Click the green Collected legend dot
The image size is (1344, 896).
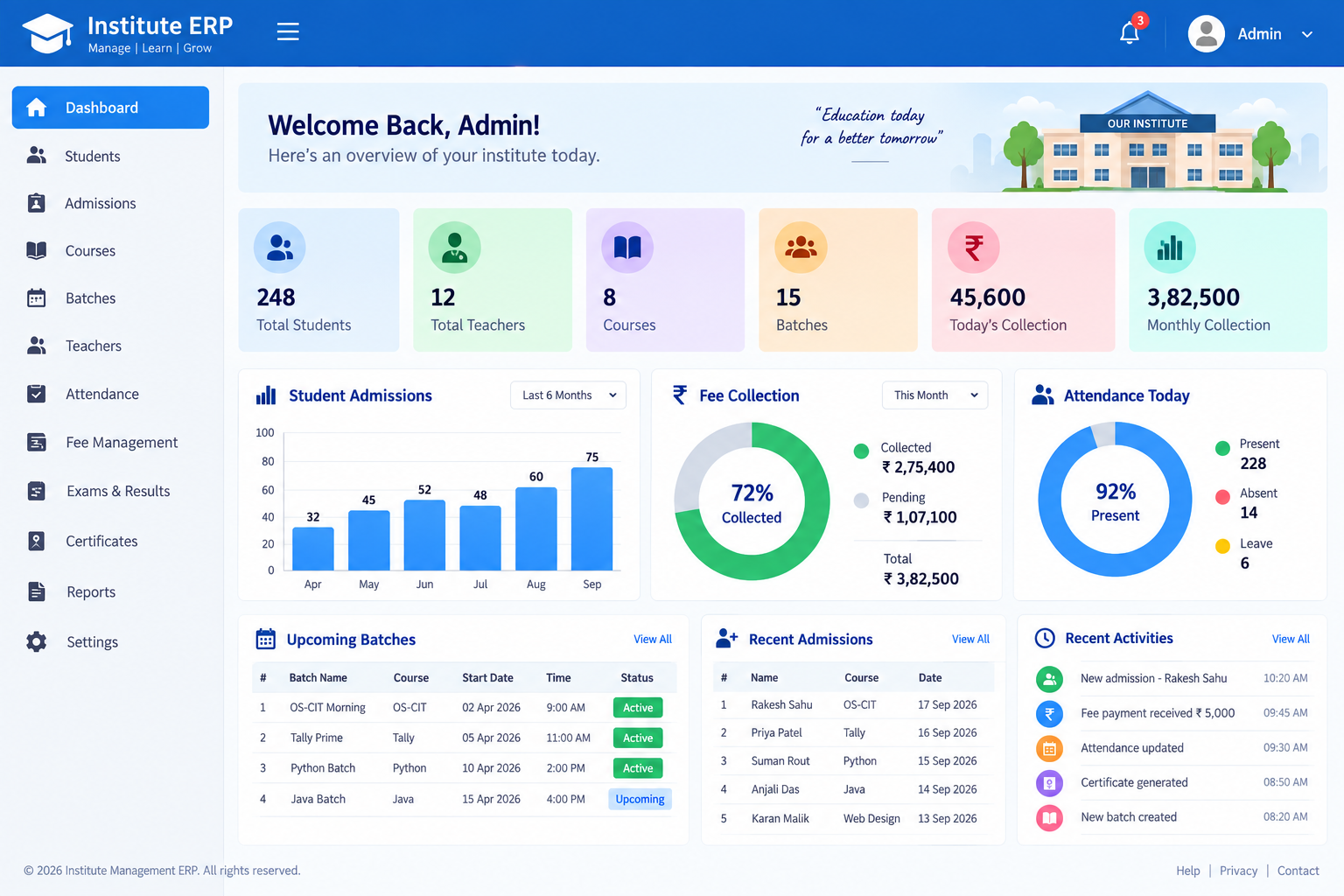(x=861, y=451)
